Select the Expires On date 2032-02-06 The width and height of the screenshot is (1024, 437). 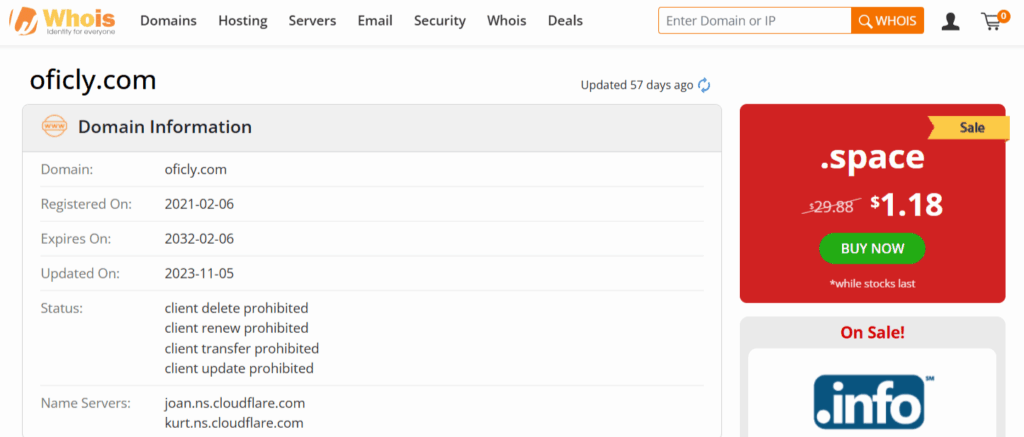199,239
